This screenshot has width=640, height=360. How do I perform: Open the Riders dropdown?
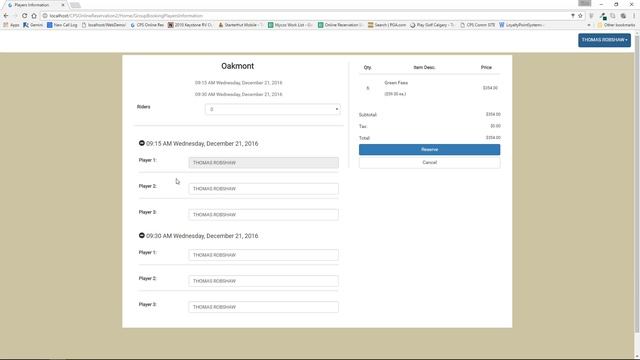272,109
